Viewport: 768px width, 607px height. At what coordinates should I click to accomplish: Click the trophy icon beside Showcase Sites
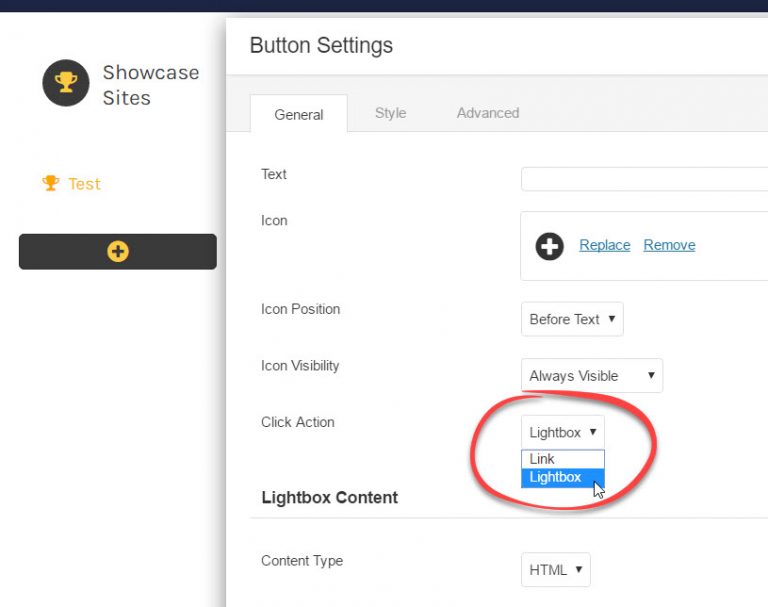pos(66,83)
